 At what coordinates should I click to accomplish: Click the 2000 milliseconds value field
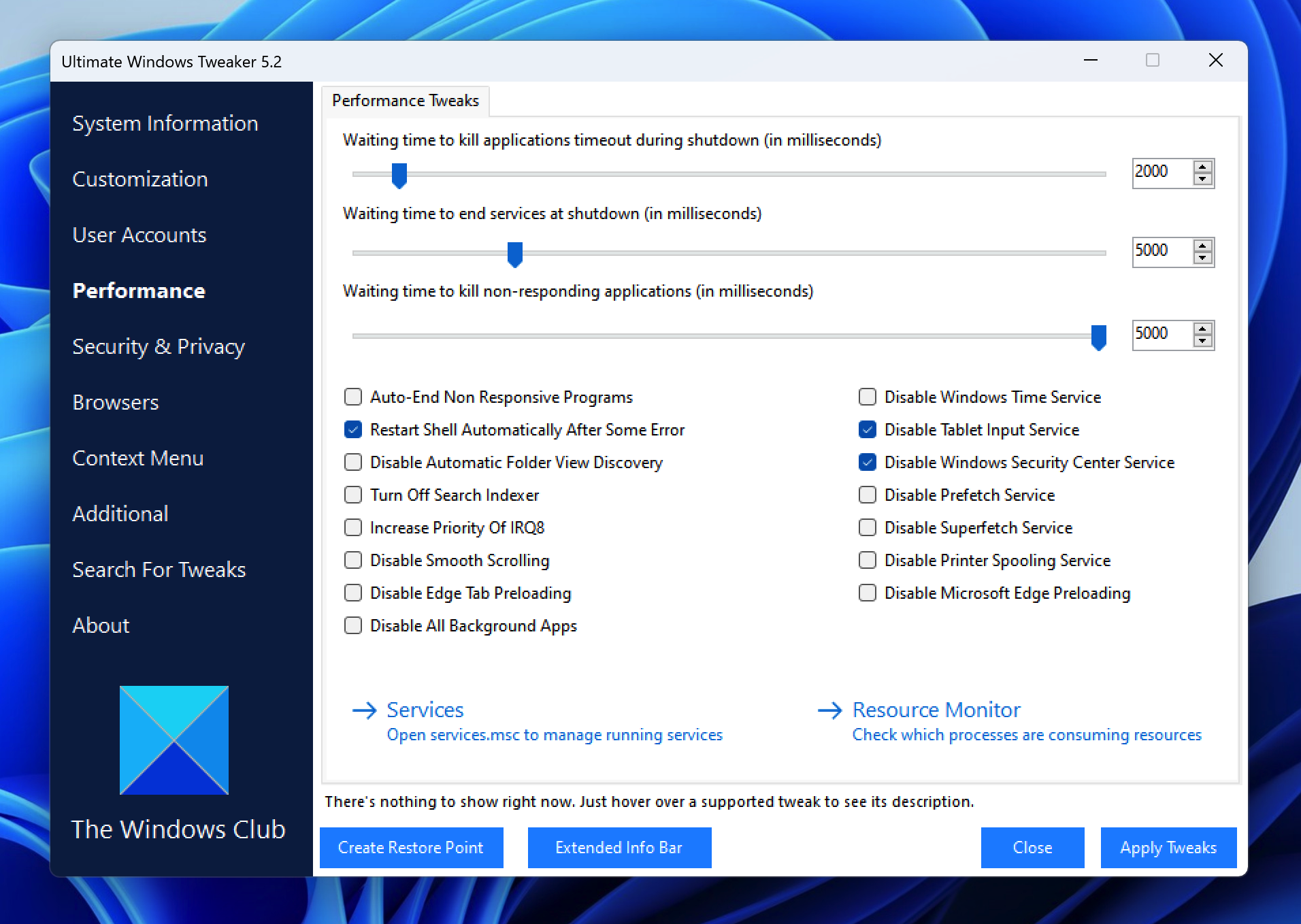[x=1162, y=172]
